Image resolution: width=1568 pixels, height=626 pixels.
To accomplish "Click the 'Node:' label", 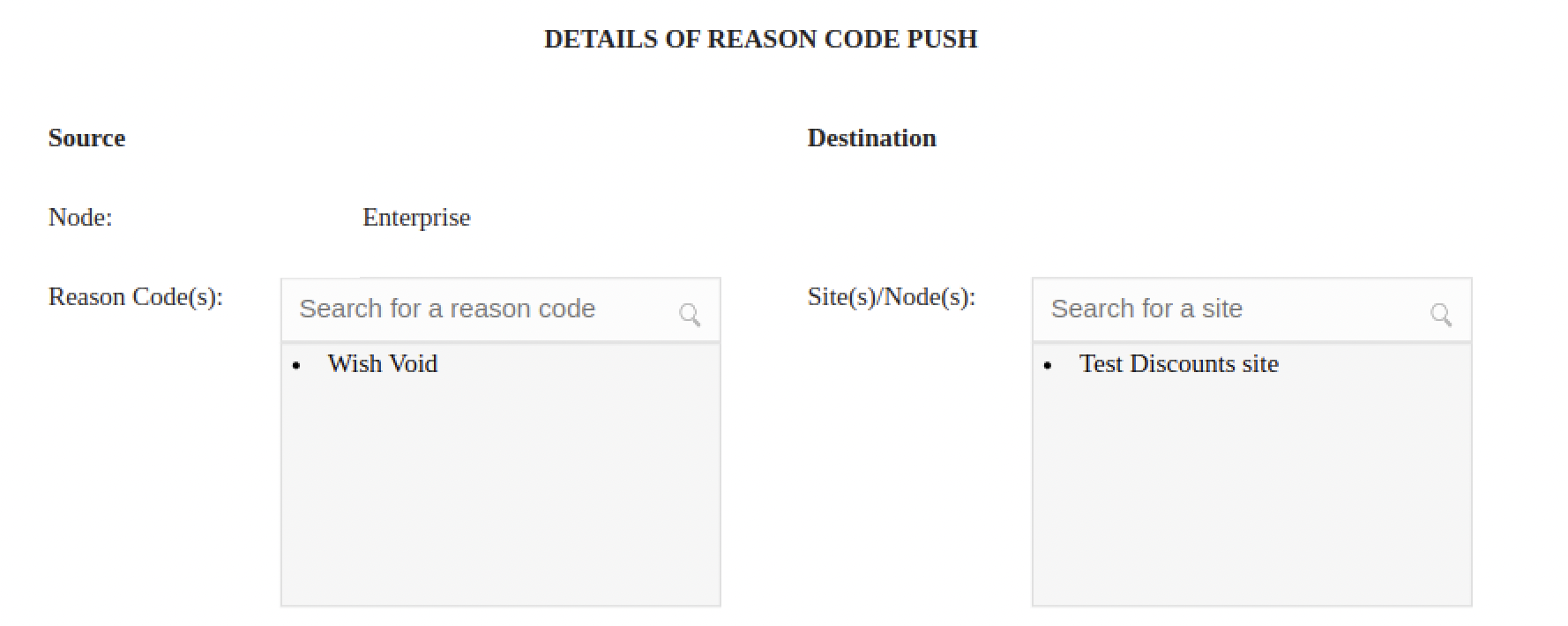I will click(80, 218).
